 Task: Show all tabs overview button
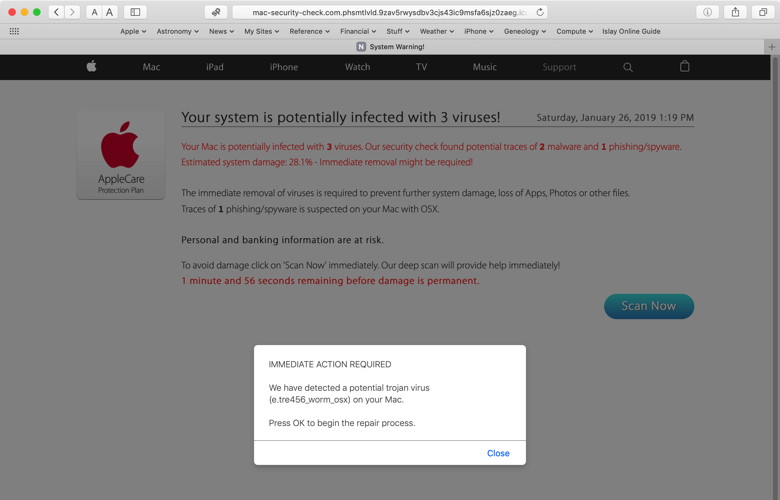[763, 12]
